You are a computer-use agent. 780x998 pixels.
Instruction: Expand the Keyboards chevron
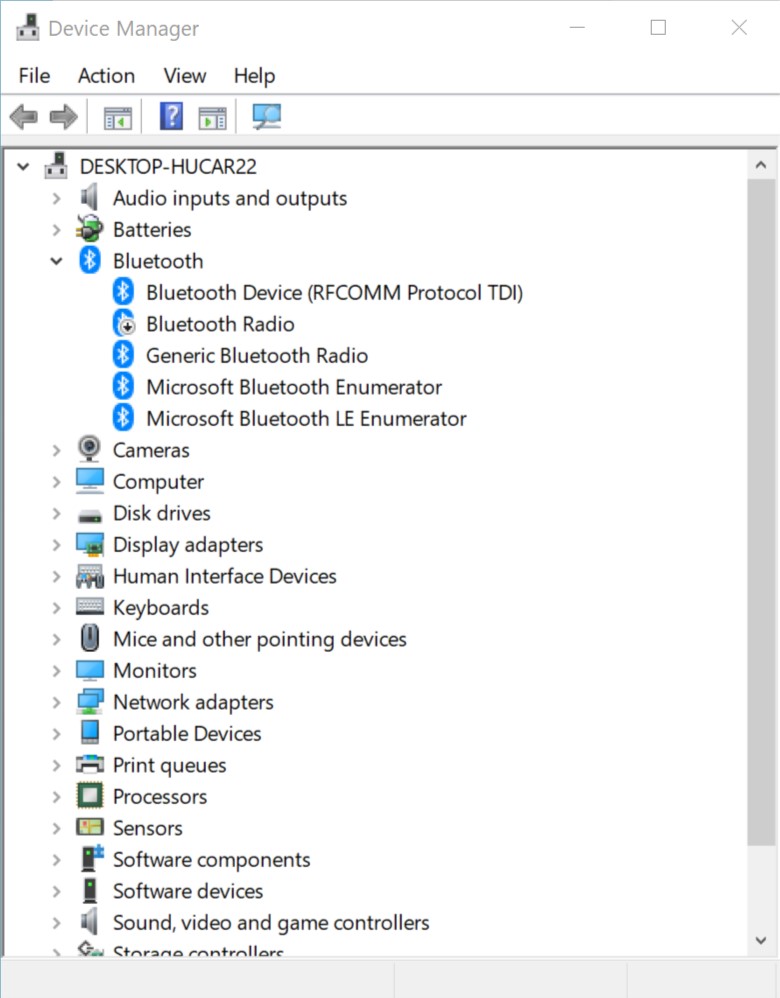click(57, 608)
